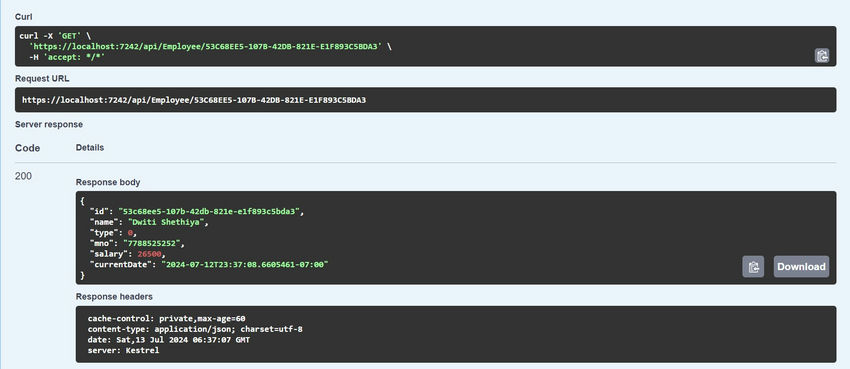Select the server: Kestrel header line
This screenshot has height=369, width=850.
[123, 351]
